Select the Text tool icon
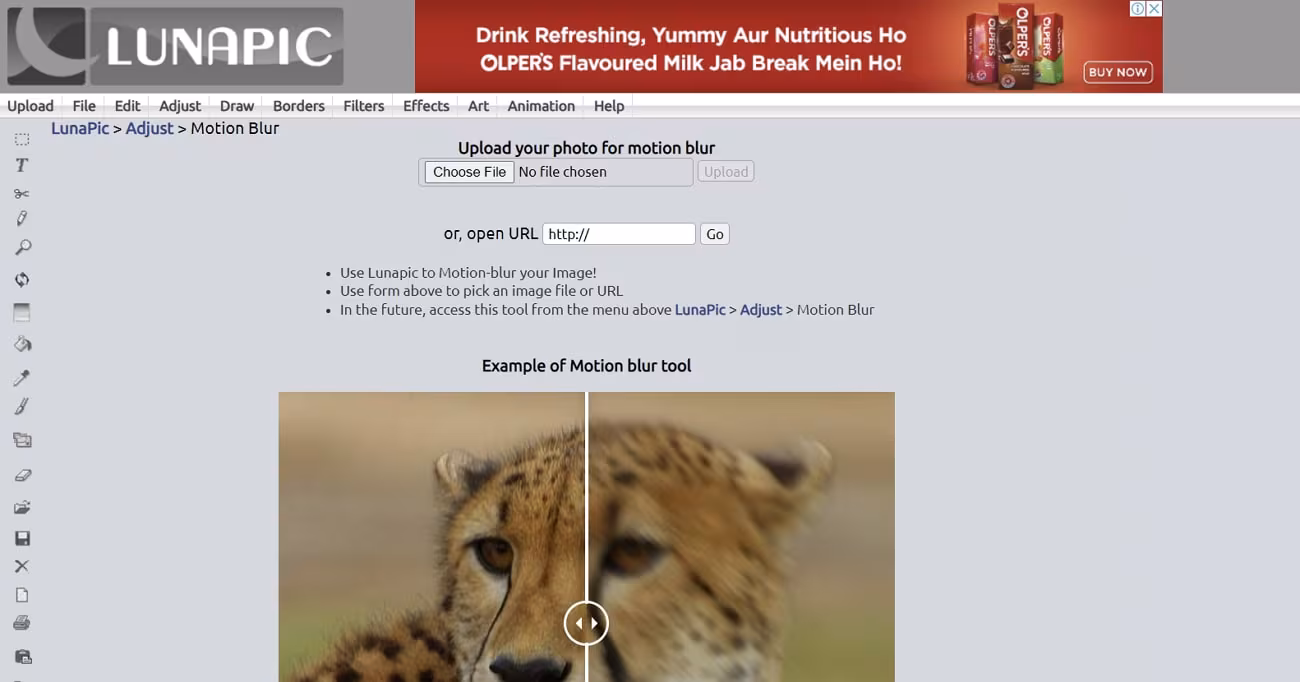The image size is (1300, 682). [x=22, y=166]
